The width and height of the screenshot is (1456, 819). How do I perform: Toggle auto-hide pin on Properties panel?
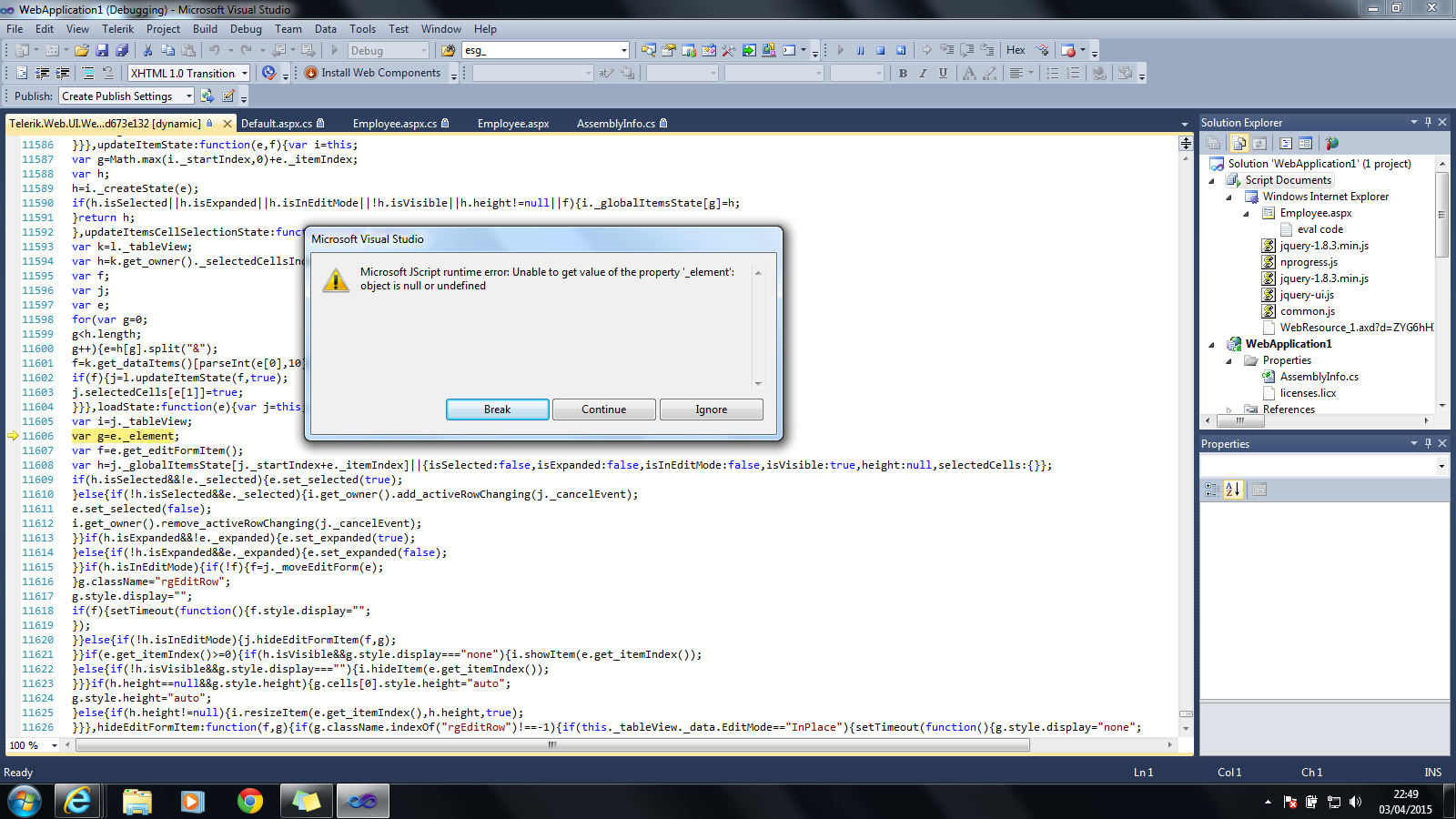[1428, 443]
